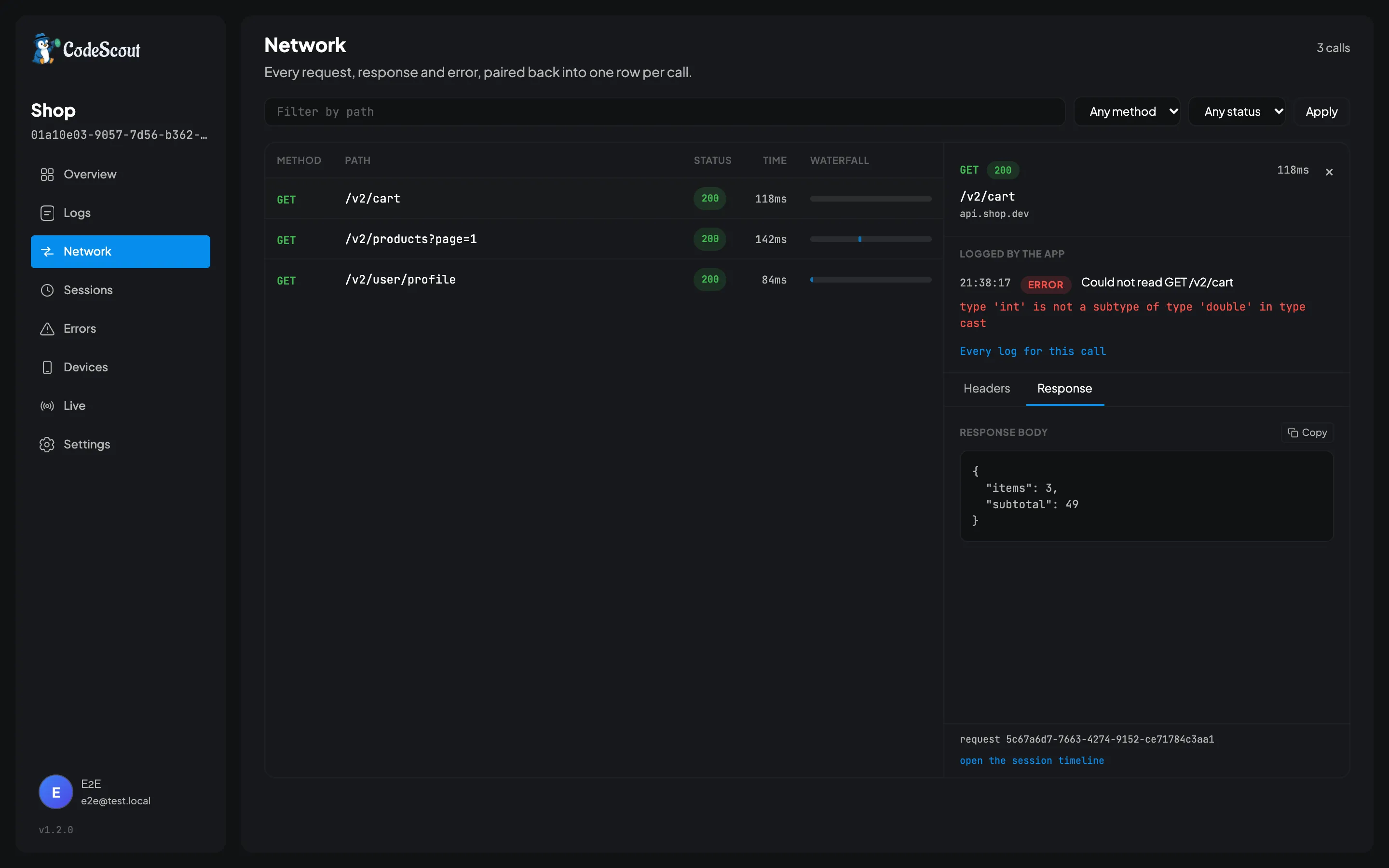Switch to the Headers tab
1389x868 pixels.
[x=987, y=389]
